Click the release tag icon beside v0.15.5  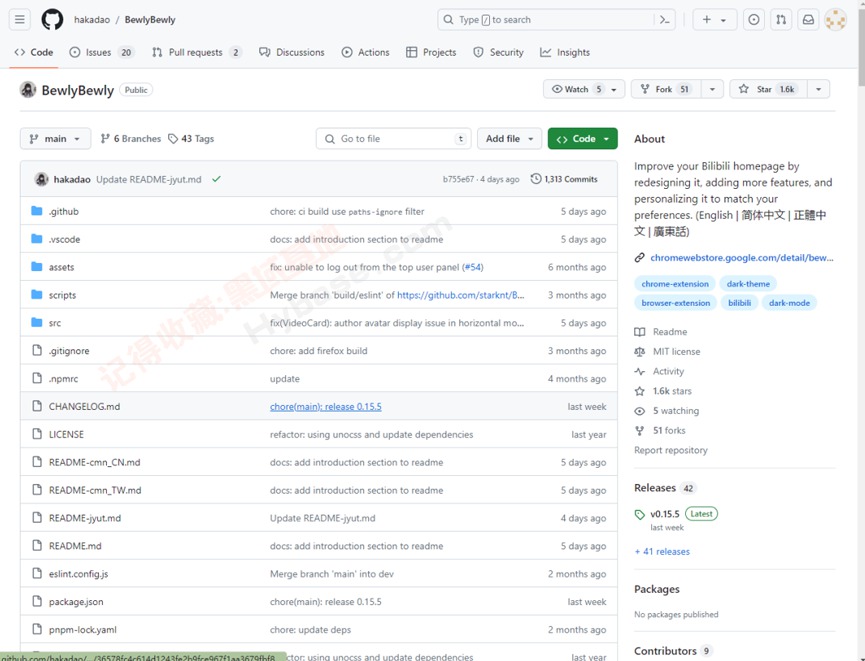(639, 514)
